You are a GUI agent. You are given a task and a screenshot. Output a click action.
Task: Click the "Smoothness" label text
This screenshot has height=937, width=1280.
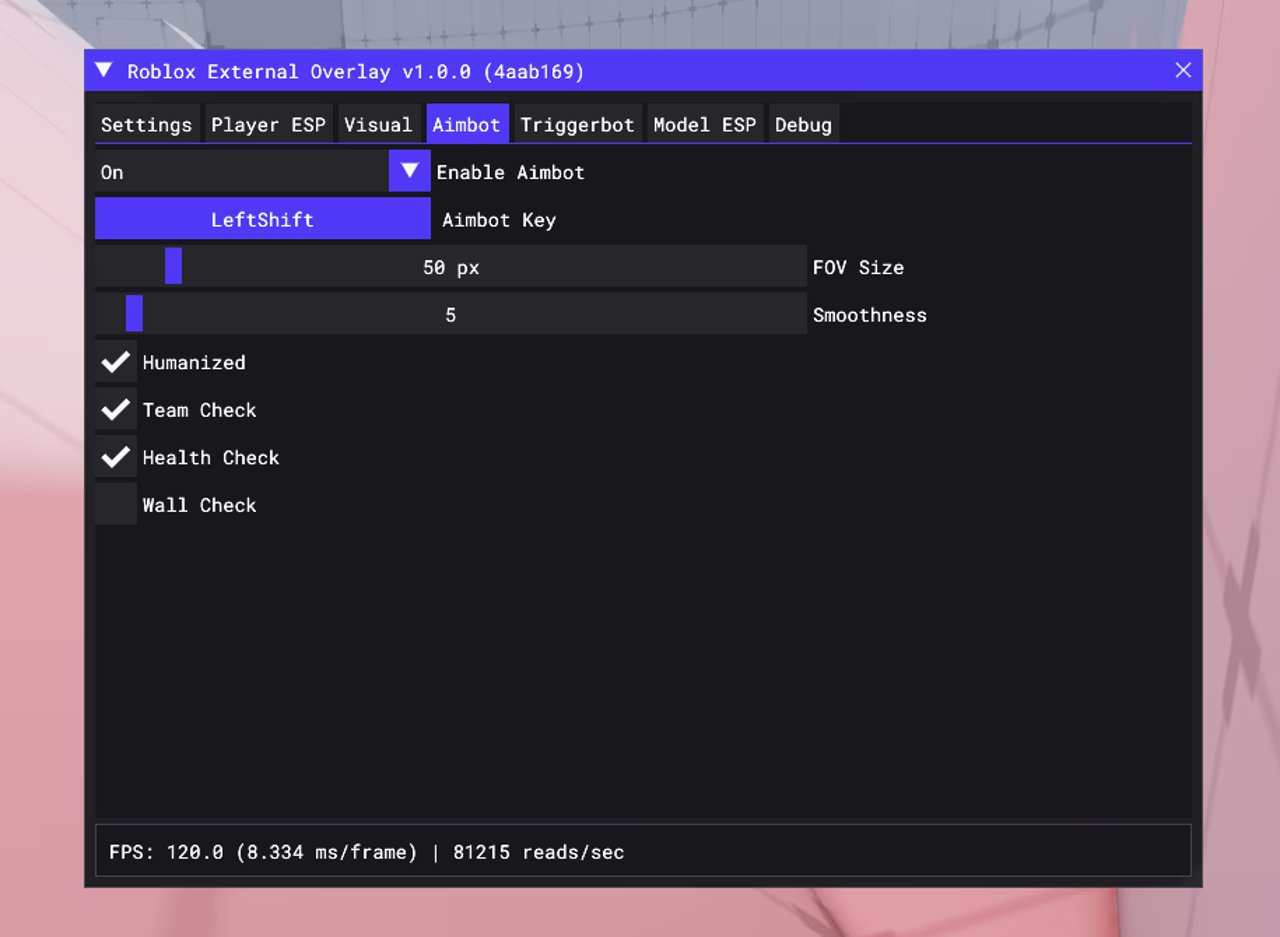click(x=869, y=315)
